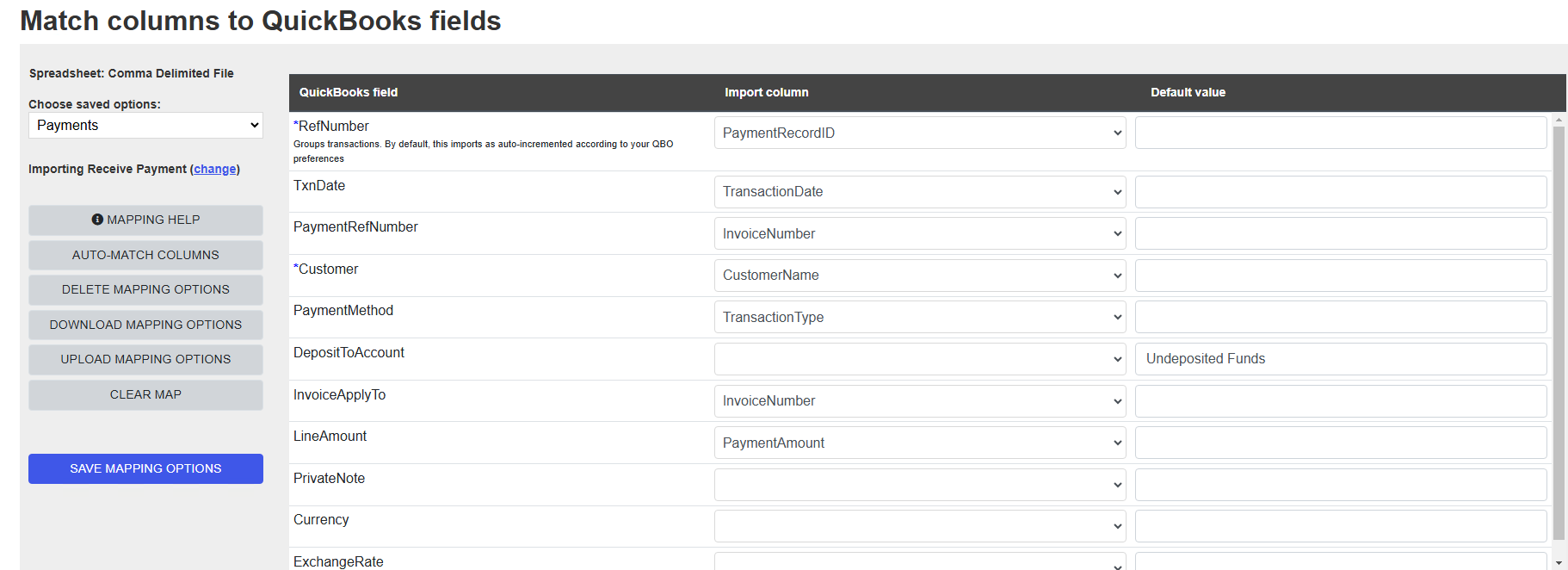The image size is (1568, 570).
Task: Open PaymentRefNumber import column dropdown
Action: pyautogui.click(x=920, y=233)
